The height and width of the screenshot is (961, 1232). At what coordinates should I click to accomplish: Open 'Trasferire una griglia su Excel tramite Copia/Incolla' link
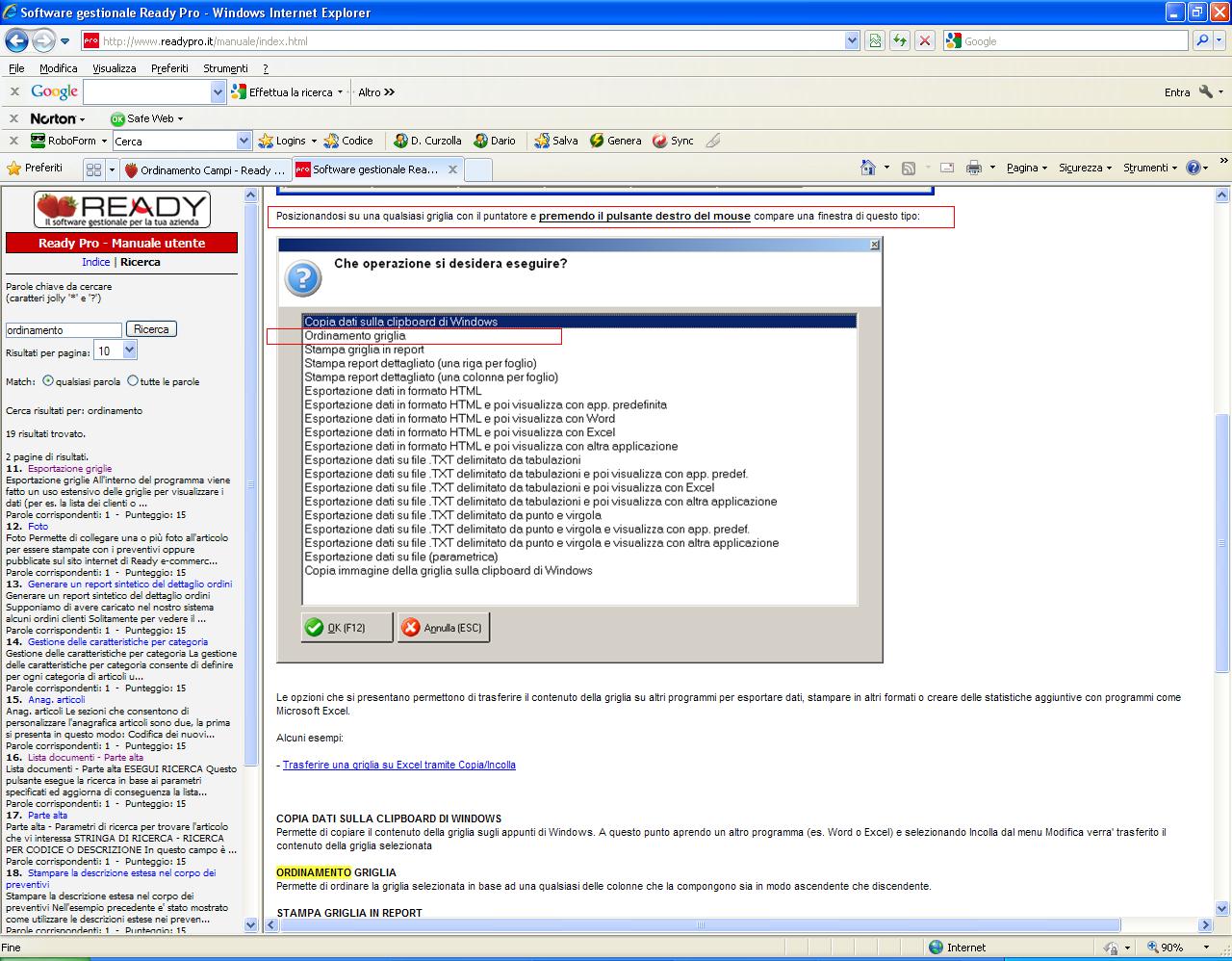click(x=399, y=765)
